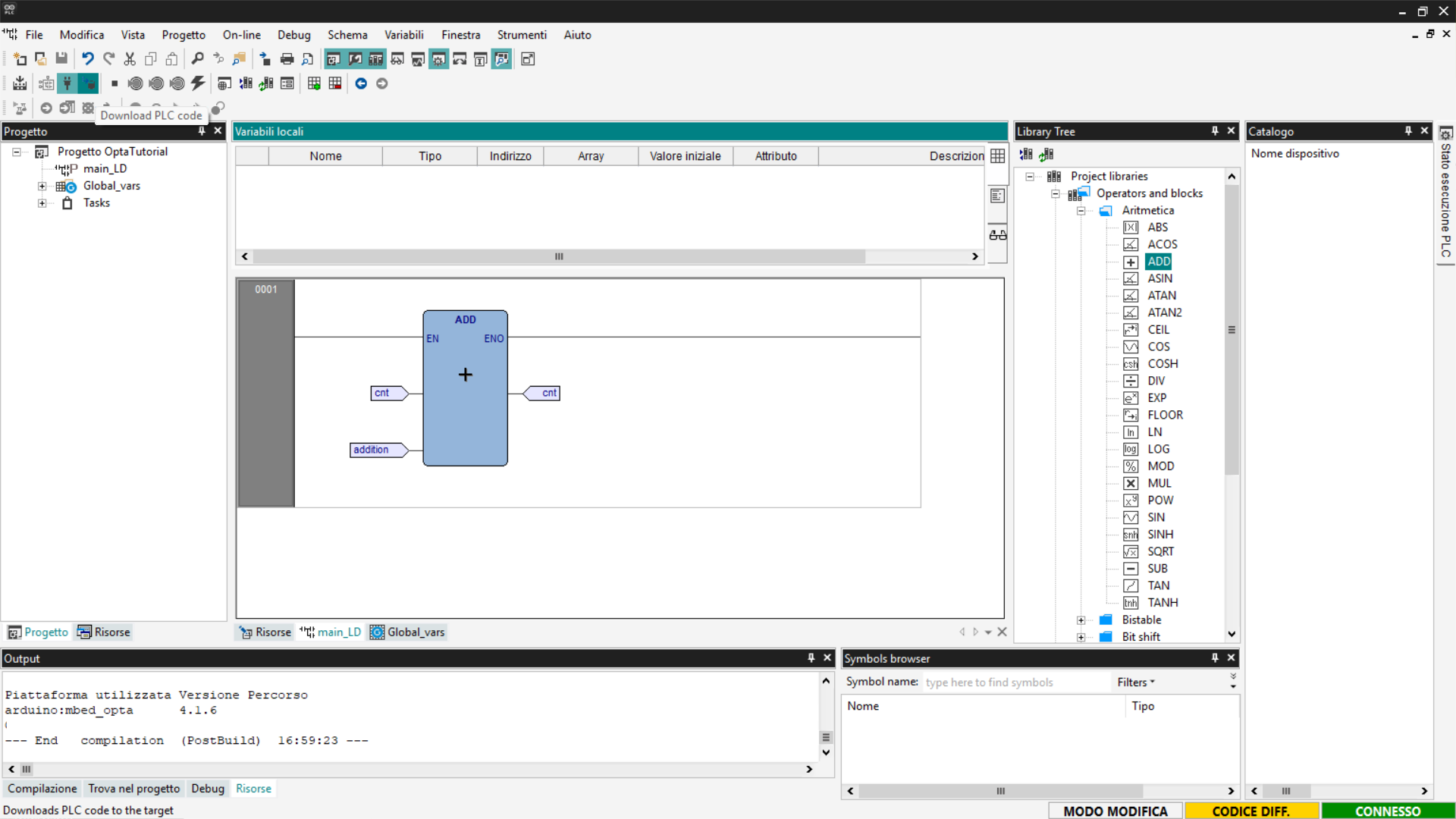Open the Schema menu
The image size is (1456, 819).
(x=347, y=35)
